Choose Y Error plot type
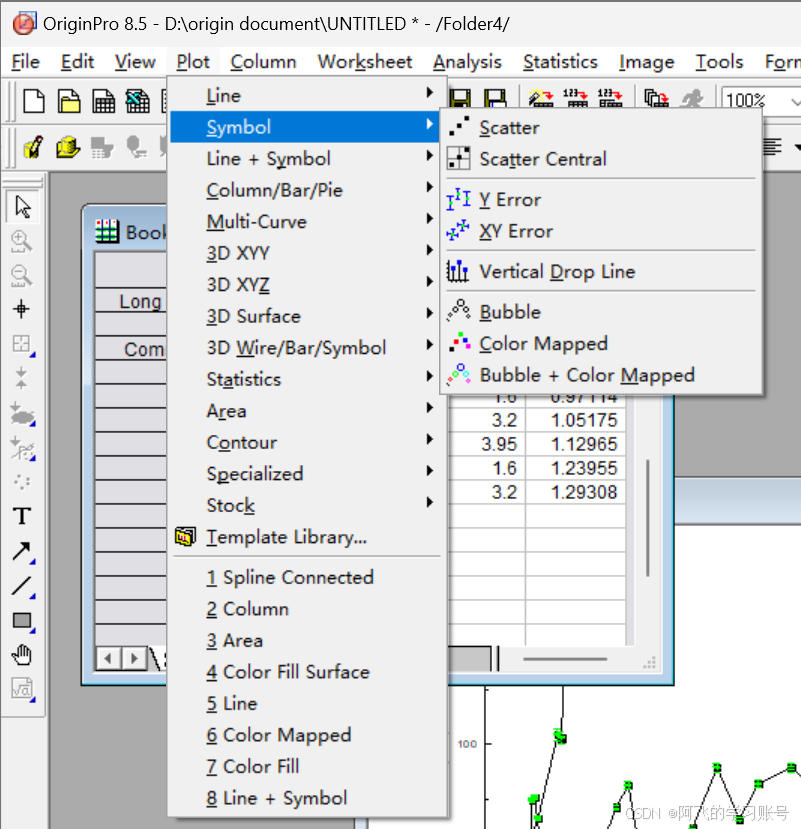The image size is (801, 829). coord(601,199)
